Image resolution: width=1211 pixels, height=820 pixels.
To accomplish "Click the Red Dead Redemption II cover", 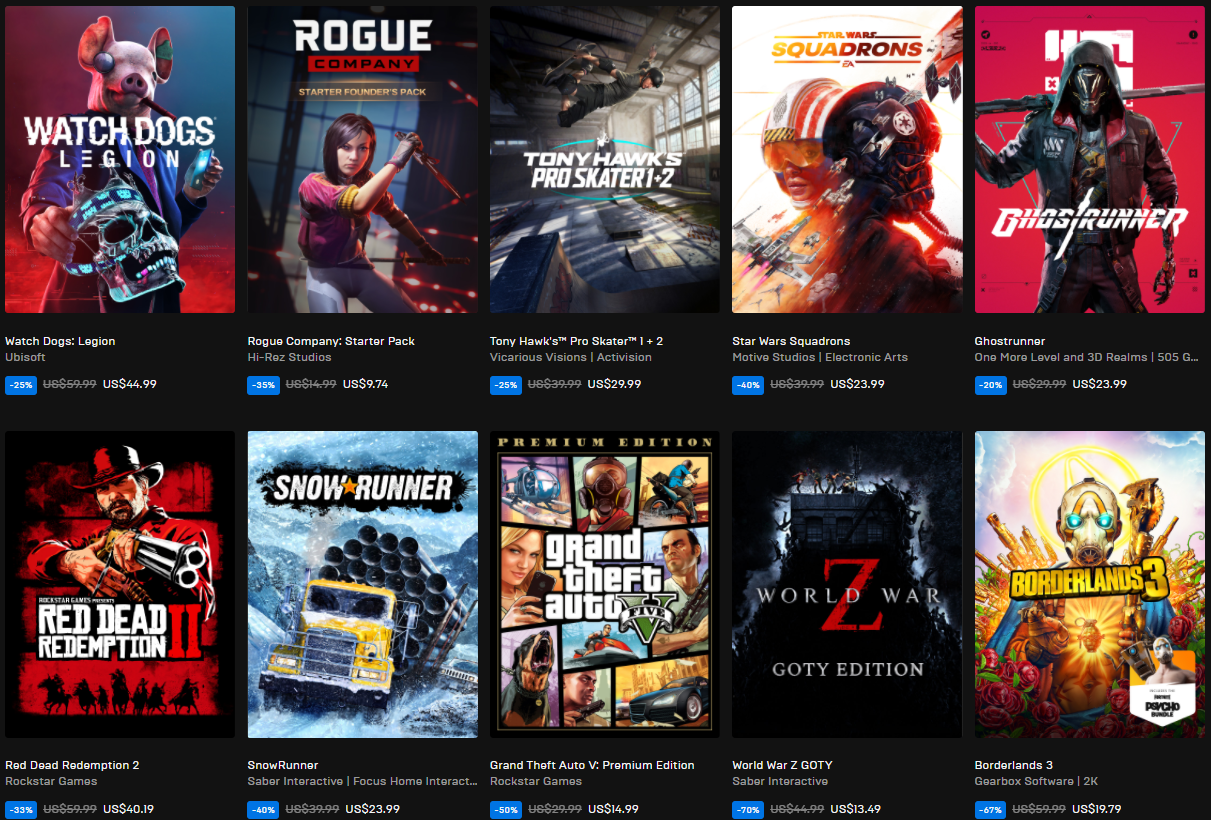I will point(120,585).
